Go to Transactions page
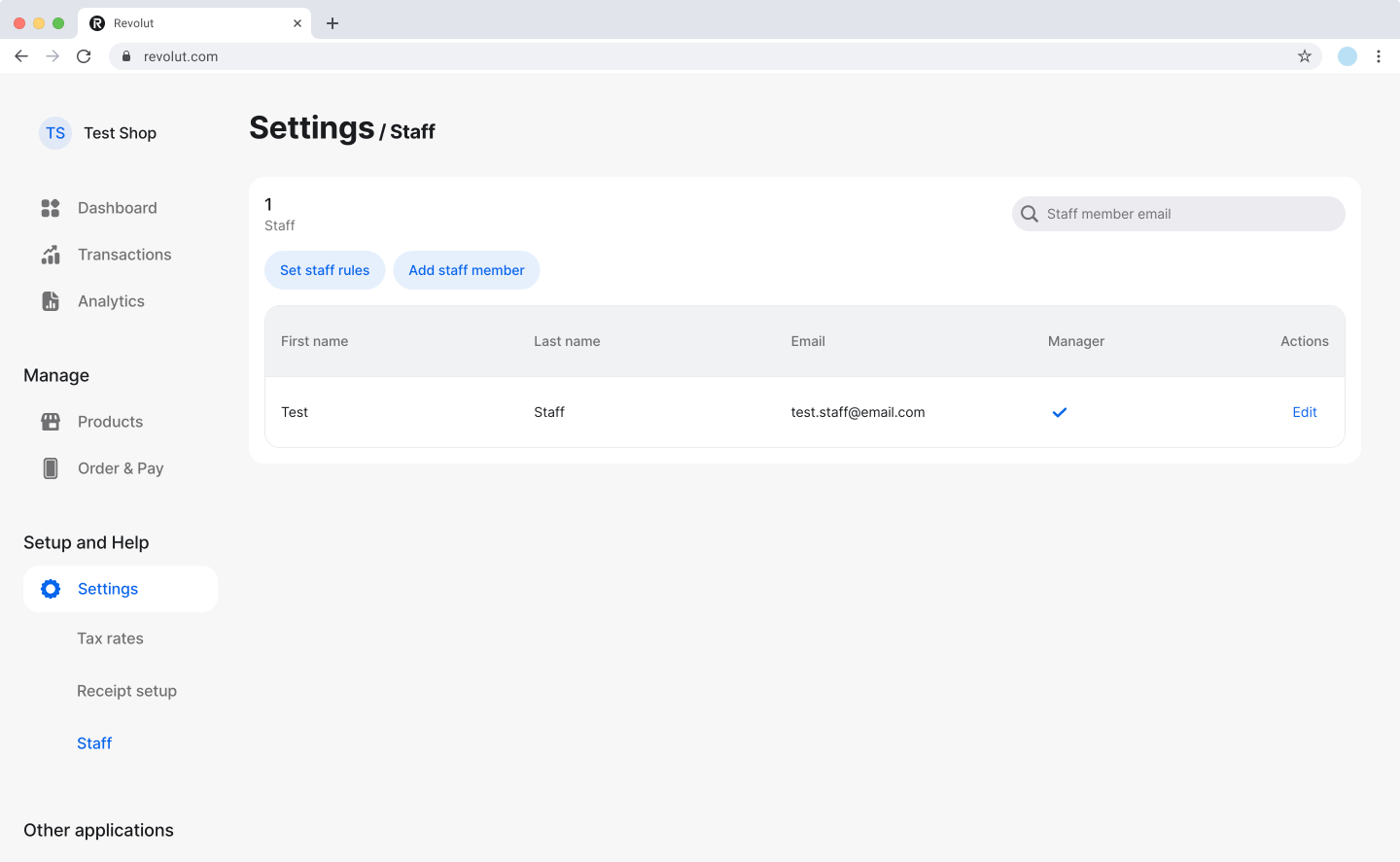The image size is (1400, 862). click(124, 255)
